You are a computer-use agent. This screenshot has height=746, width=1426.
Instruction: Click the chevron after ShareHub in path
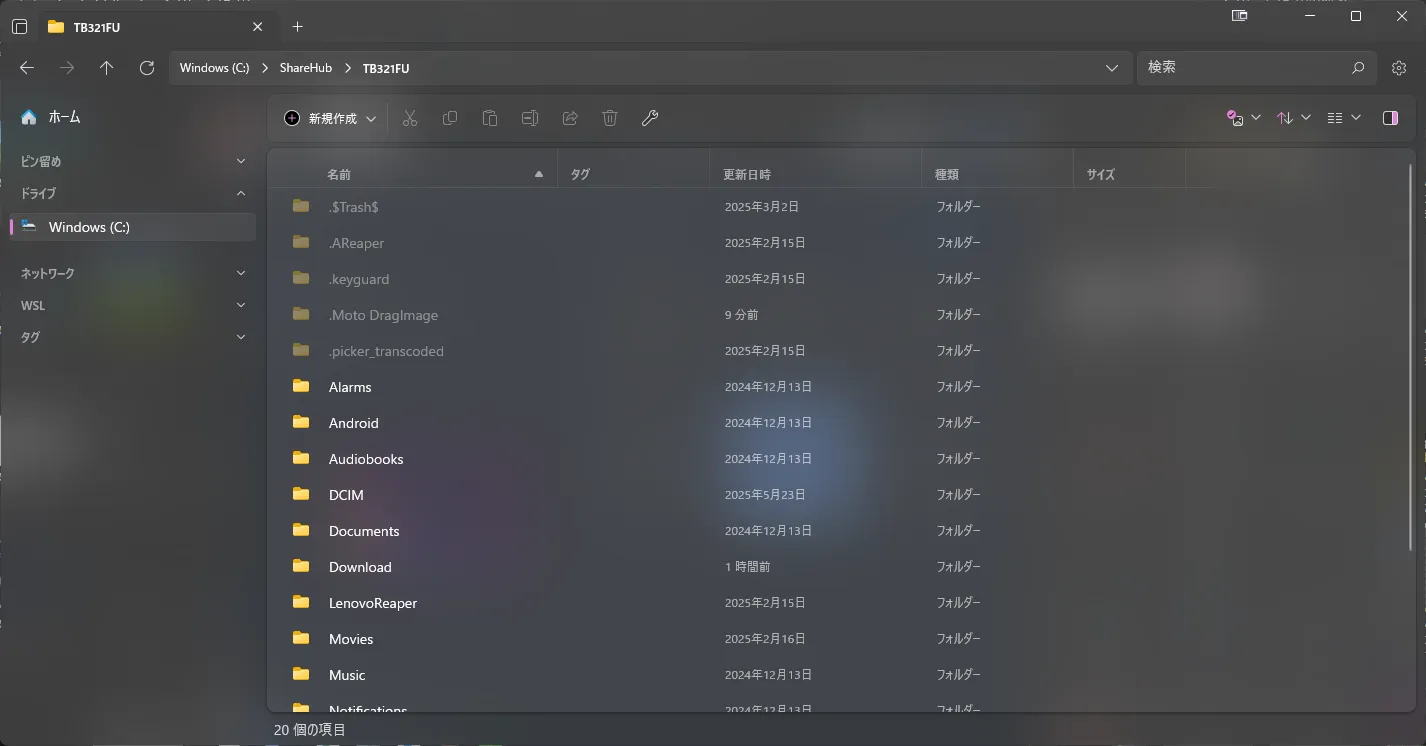pos(348,68)
